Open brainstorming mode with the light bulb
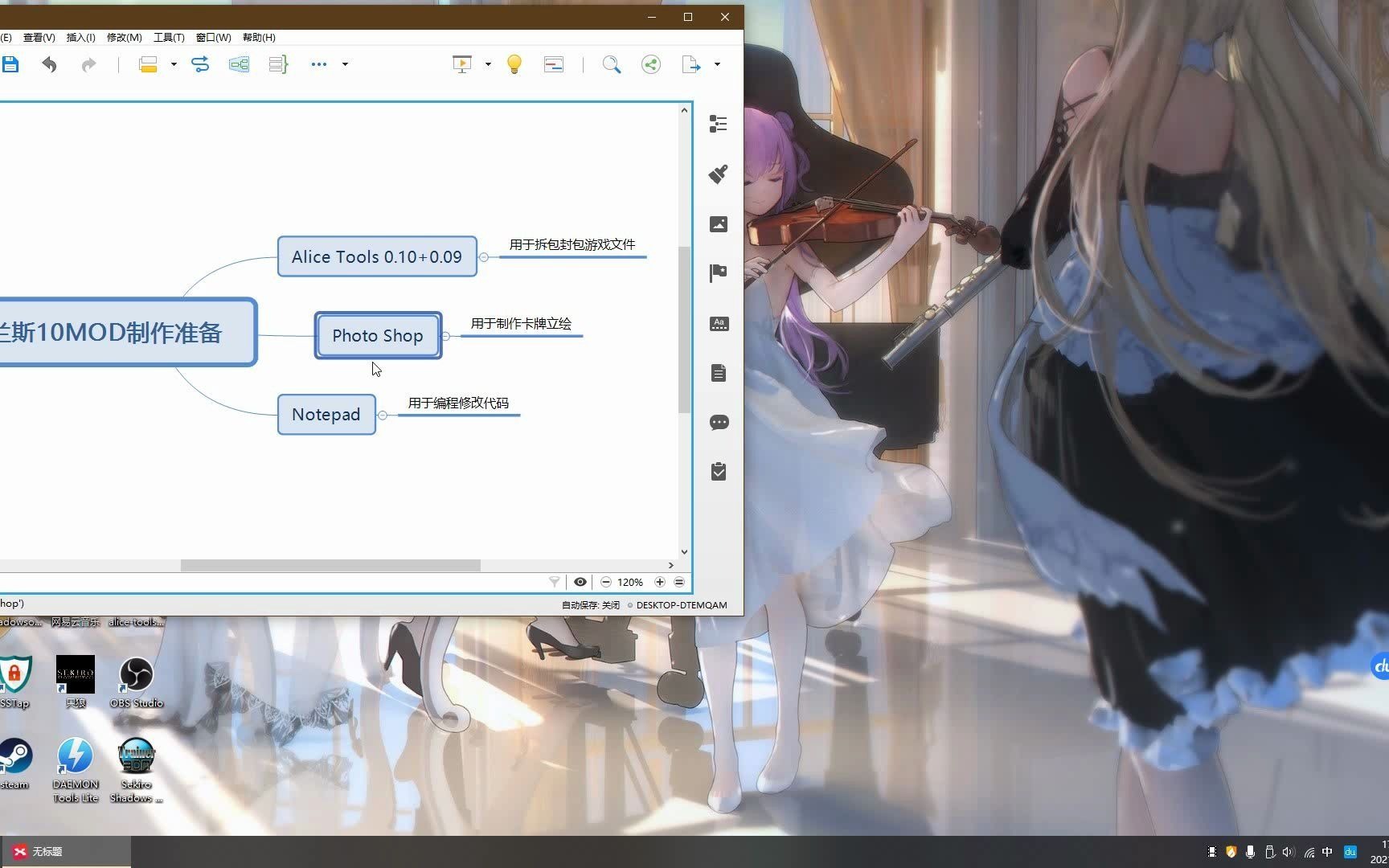This screenshot has width=1389, height=868. click(x=514, y=64)
